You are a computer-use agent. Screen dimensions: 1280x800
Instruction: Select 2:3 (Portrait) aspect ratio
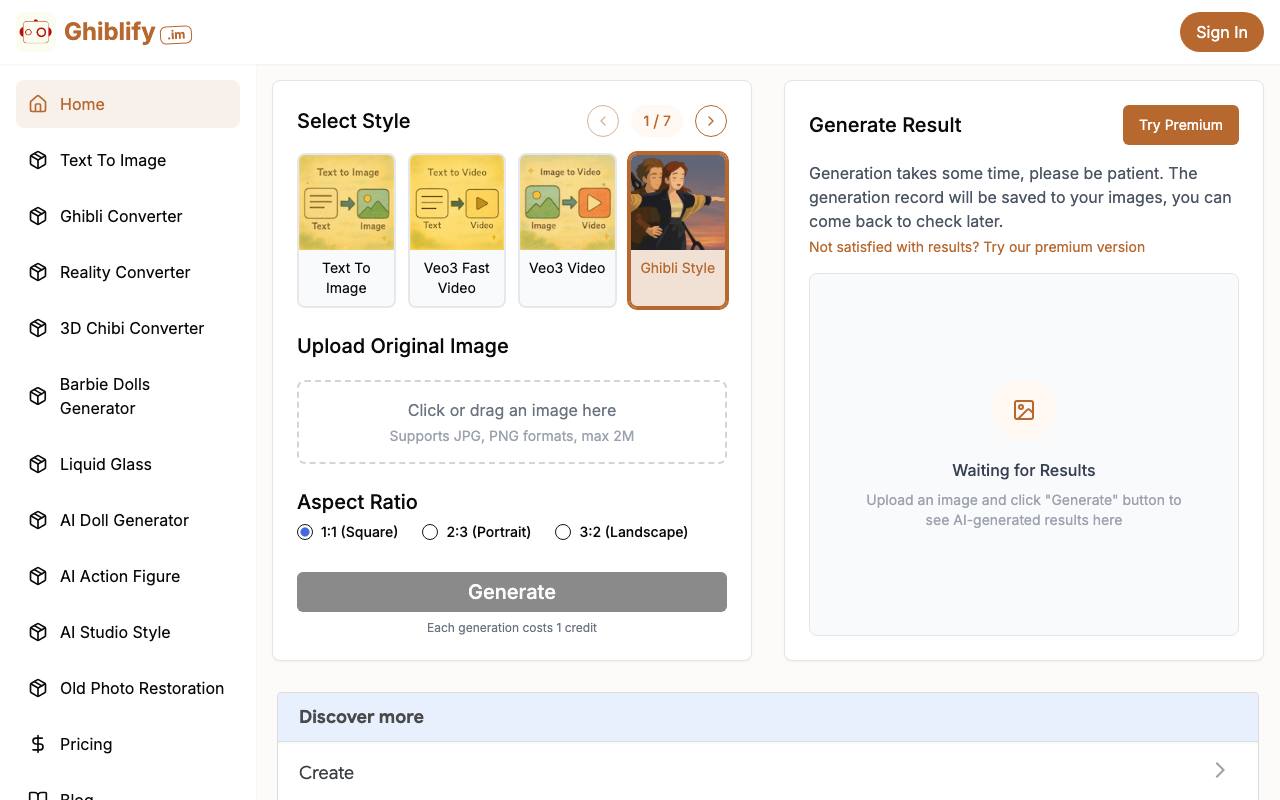click(x=430, y=532)
